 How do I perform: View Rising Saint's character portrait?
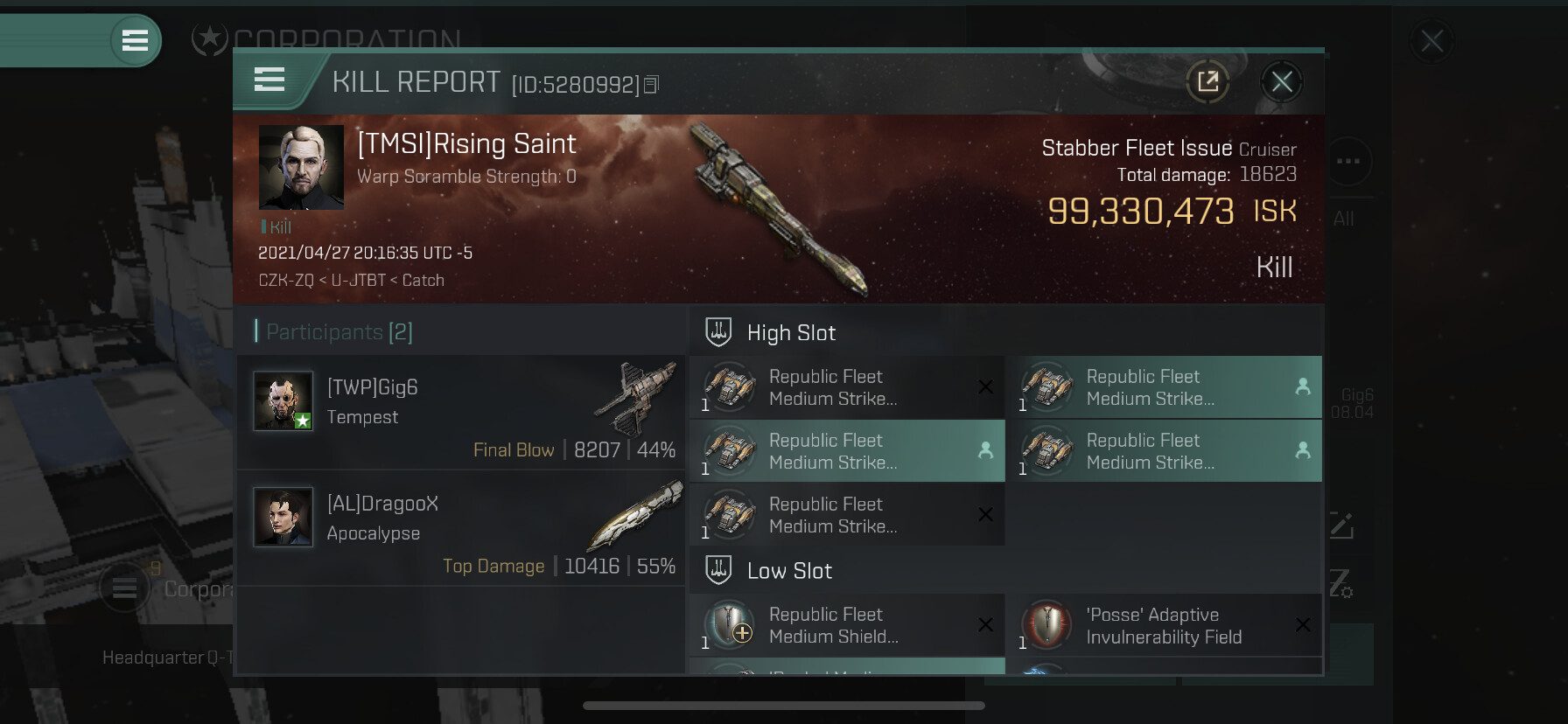301,167
